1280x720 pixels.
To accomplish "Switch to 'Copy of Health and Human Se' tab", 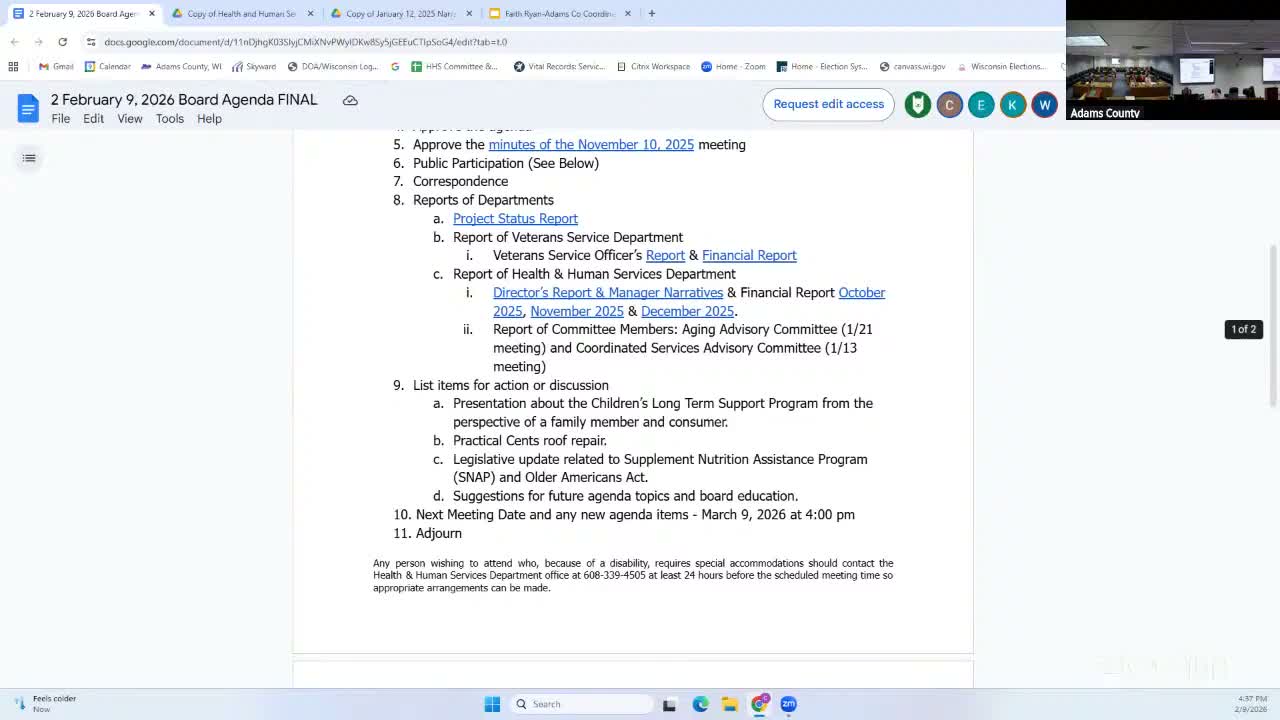I will [240, 14].
